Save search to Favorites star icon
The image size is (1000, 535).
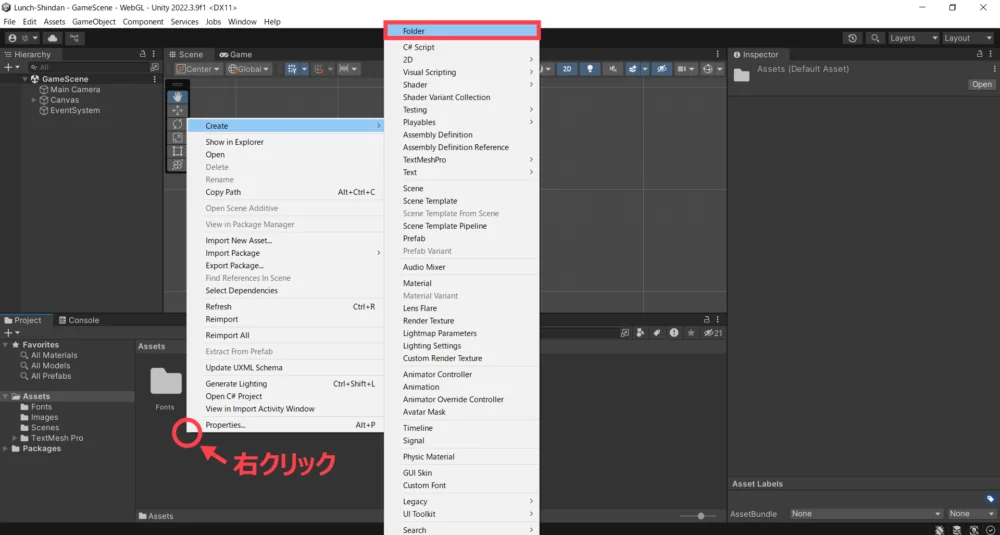[x=691, y=333]
